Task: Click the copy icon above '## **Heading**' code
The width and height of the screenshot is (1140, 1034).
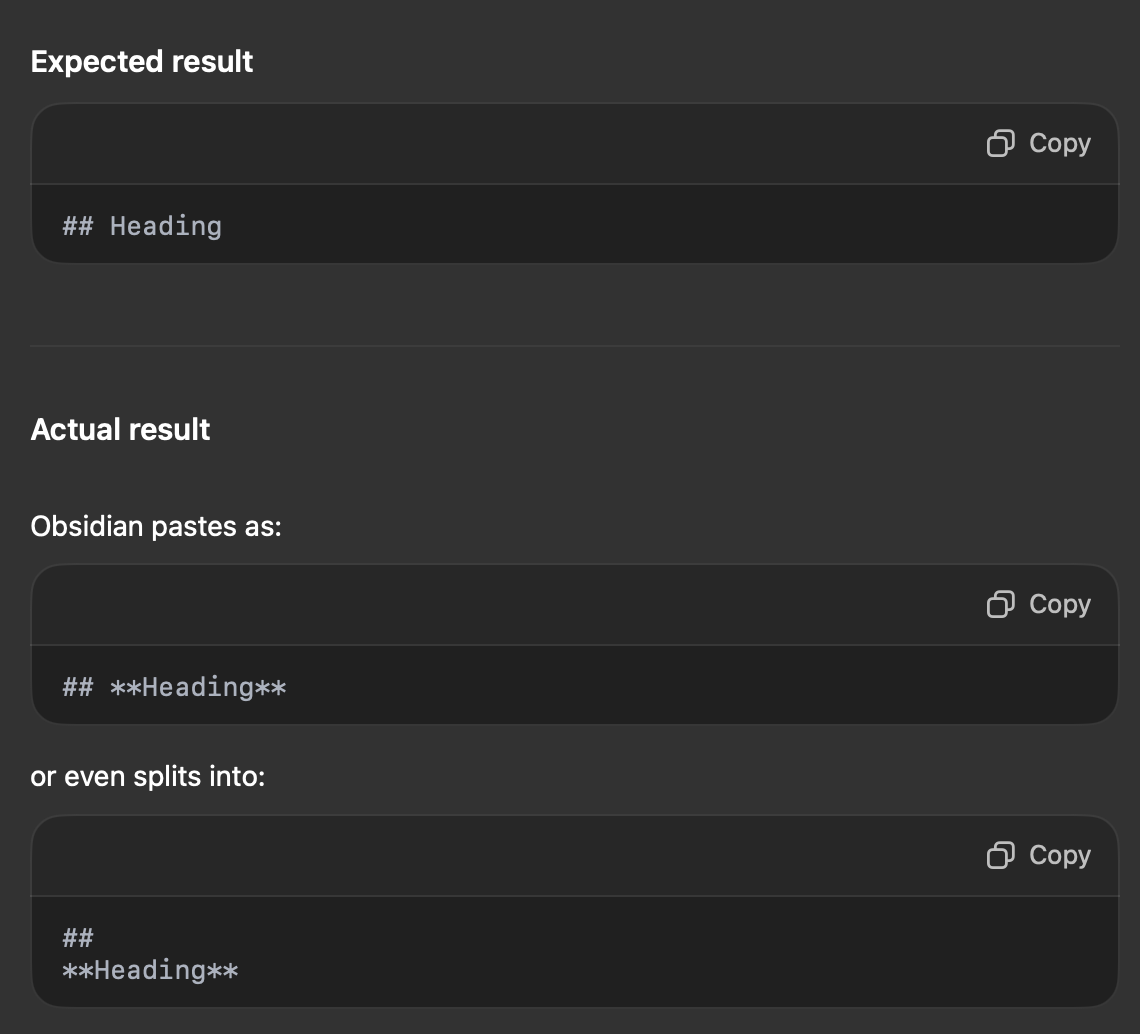Action: (x=1001, y=605)
